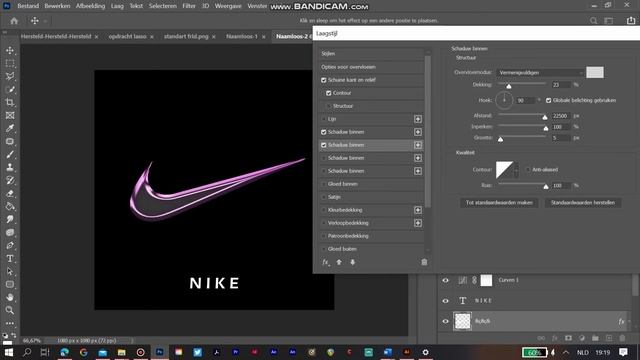Delete effect with Laagstijl trash icon

click(424, 262)
